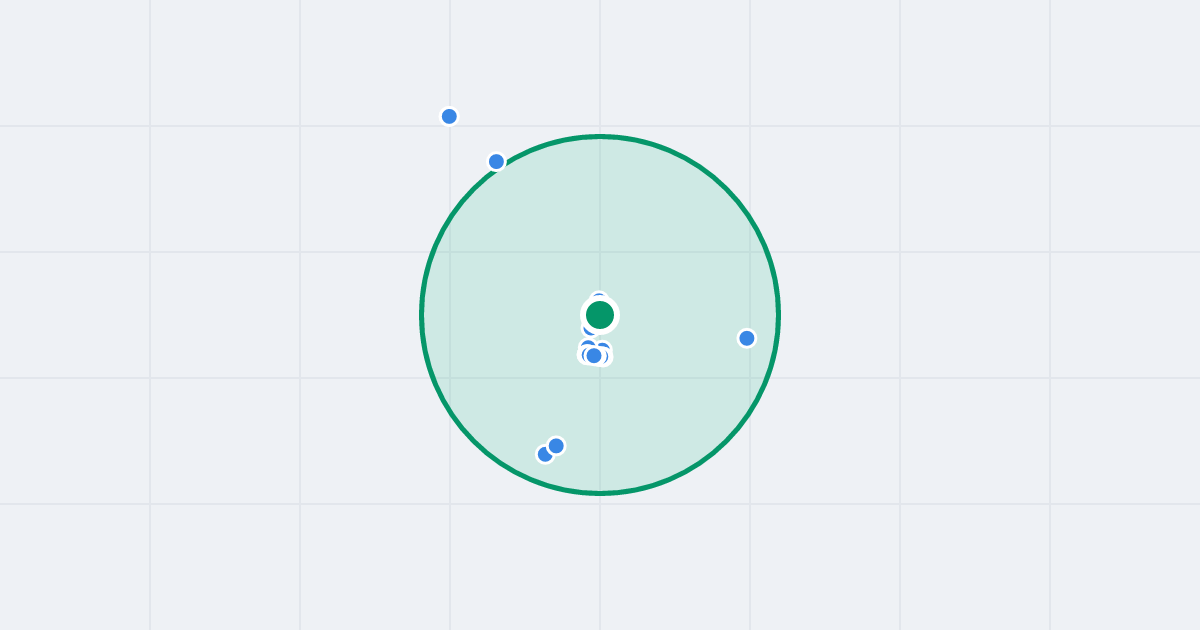The height and width of the screenshot is (630, 1200).
Task: Select the blue marker on the circle's upper-left edge
Action: click(496, 161)
